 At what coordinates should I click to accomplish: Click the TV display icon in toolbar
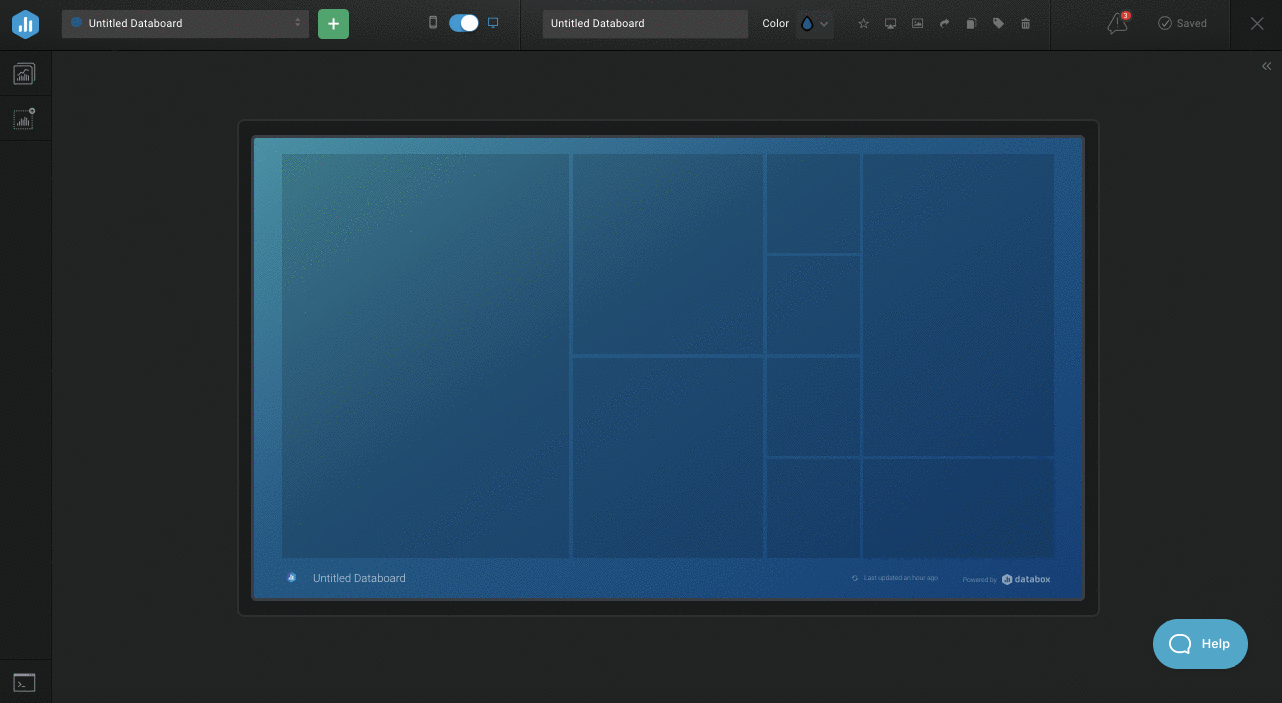[x=891, y=24]
